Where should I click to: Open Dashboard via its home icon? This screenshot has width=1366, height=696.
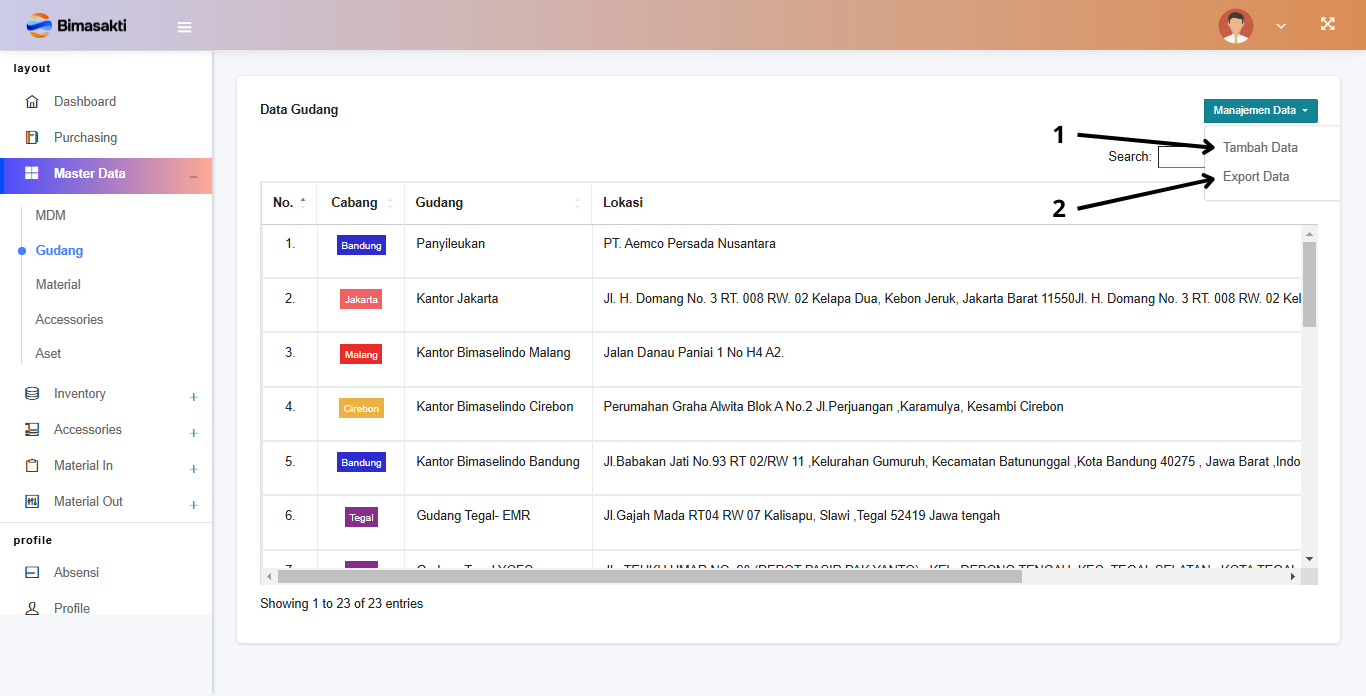[x=32, y=102]
